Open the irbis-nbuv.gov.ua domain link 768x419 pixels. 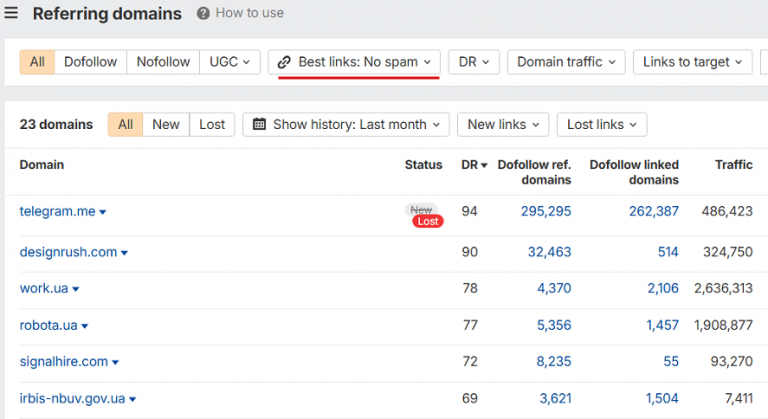click(72, 398)
